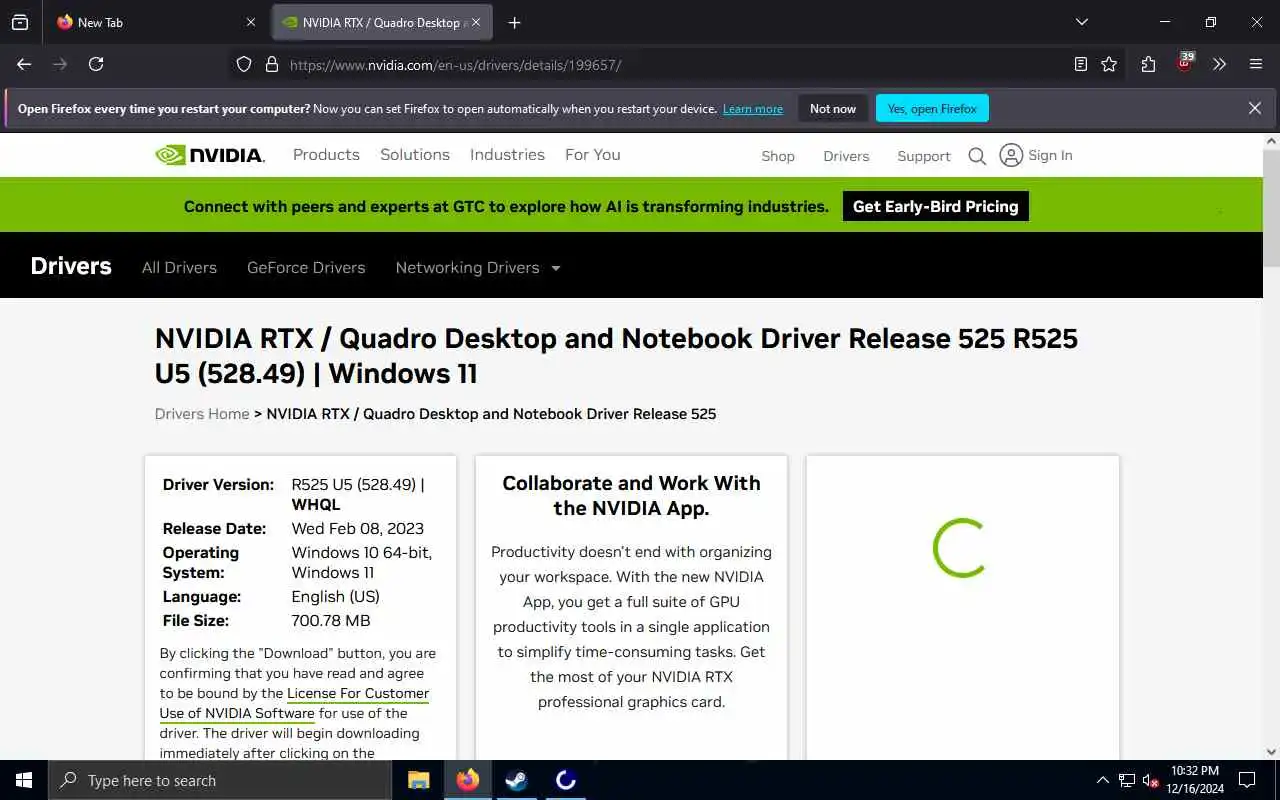Open Drivers in top navigation

pos(846,156)
